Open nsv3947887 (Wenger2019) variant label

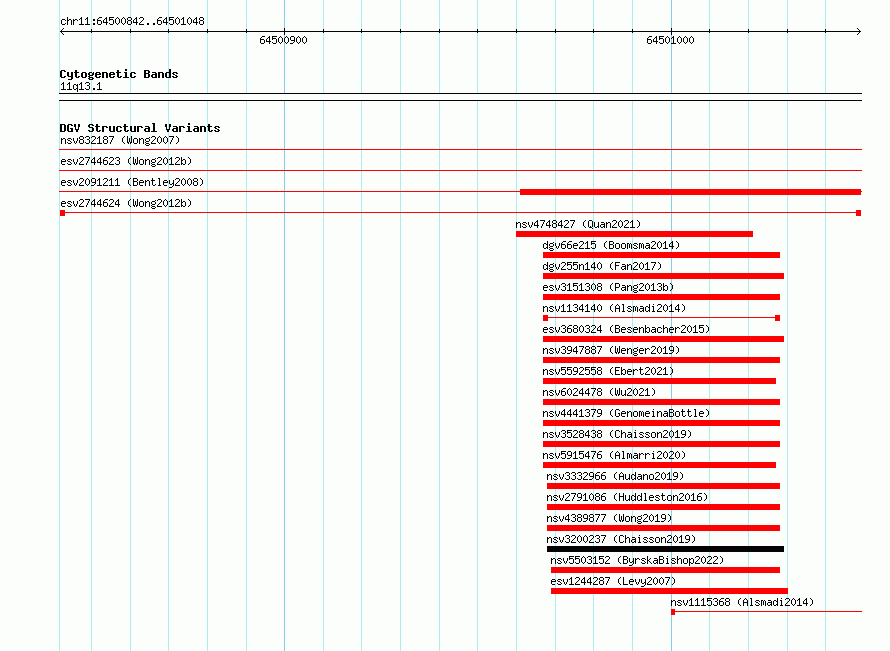611,350
